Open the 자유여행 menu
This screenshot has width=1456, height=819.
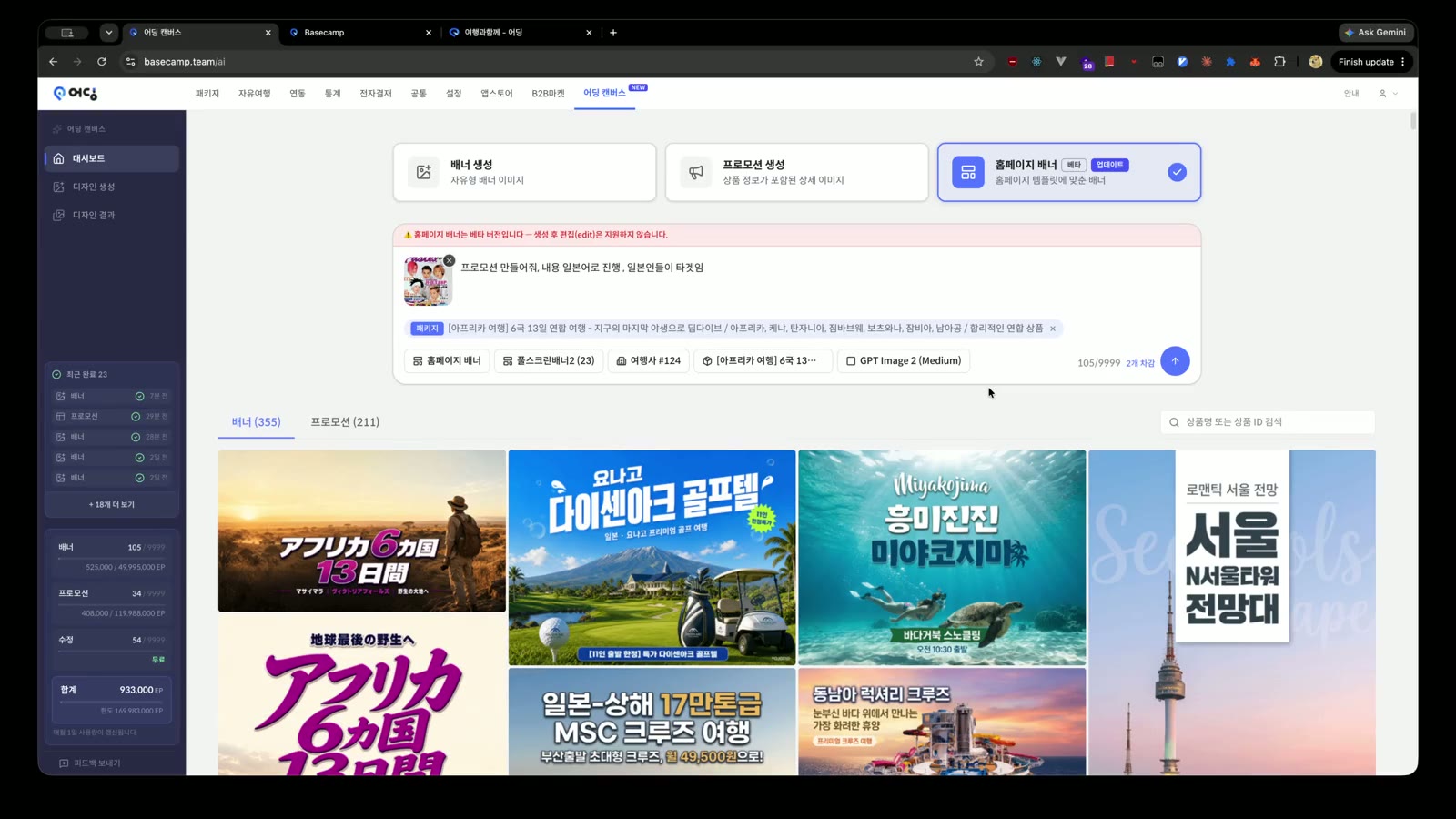254,94
